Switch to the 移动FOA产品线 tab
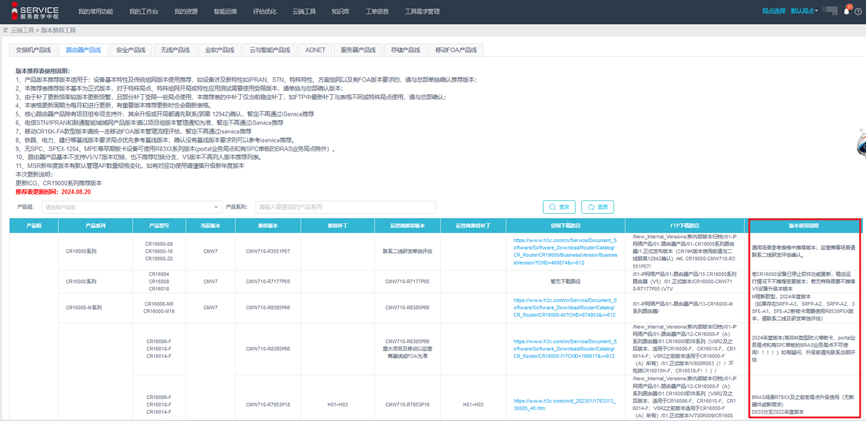 456,50
